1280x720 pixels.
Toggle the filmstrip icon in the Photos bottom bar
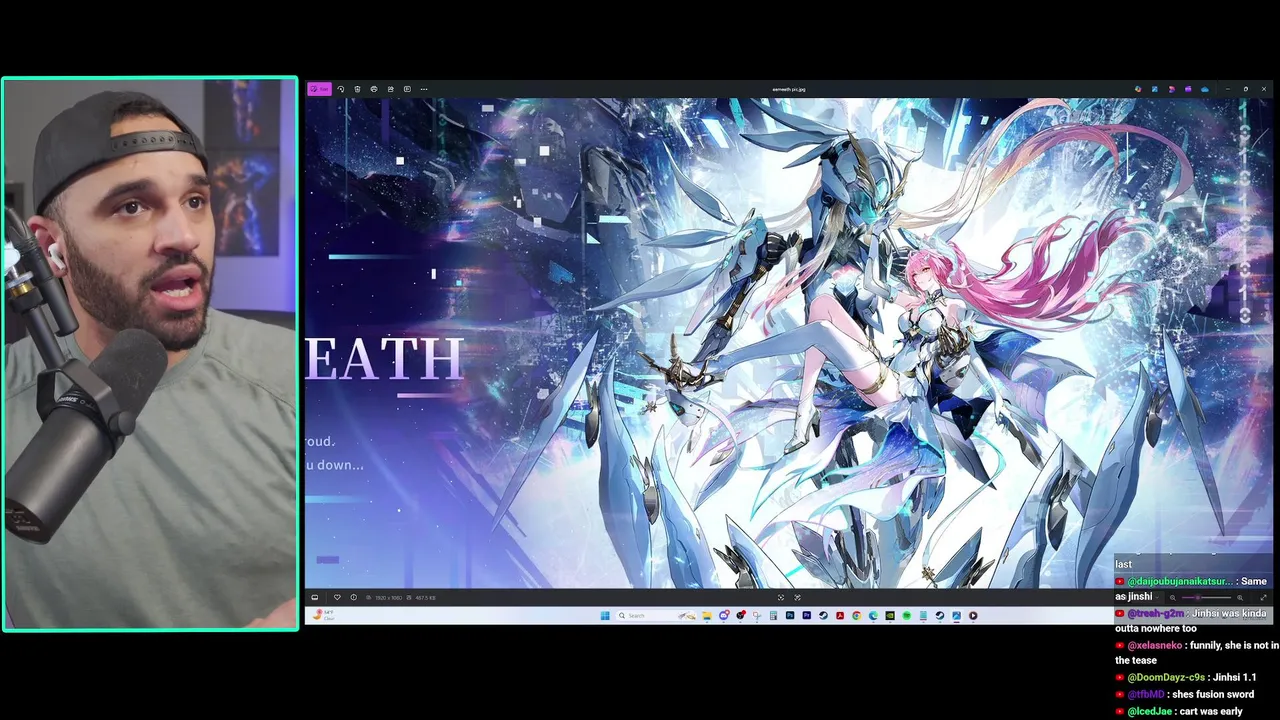click(x=315, y=598)
